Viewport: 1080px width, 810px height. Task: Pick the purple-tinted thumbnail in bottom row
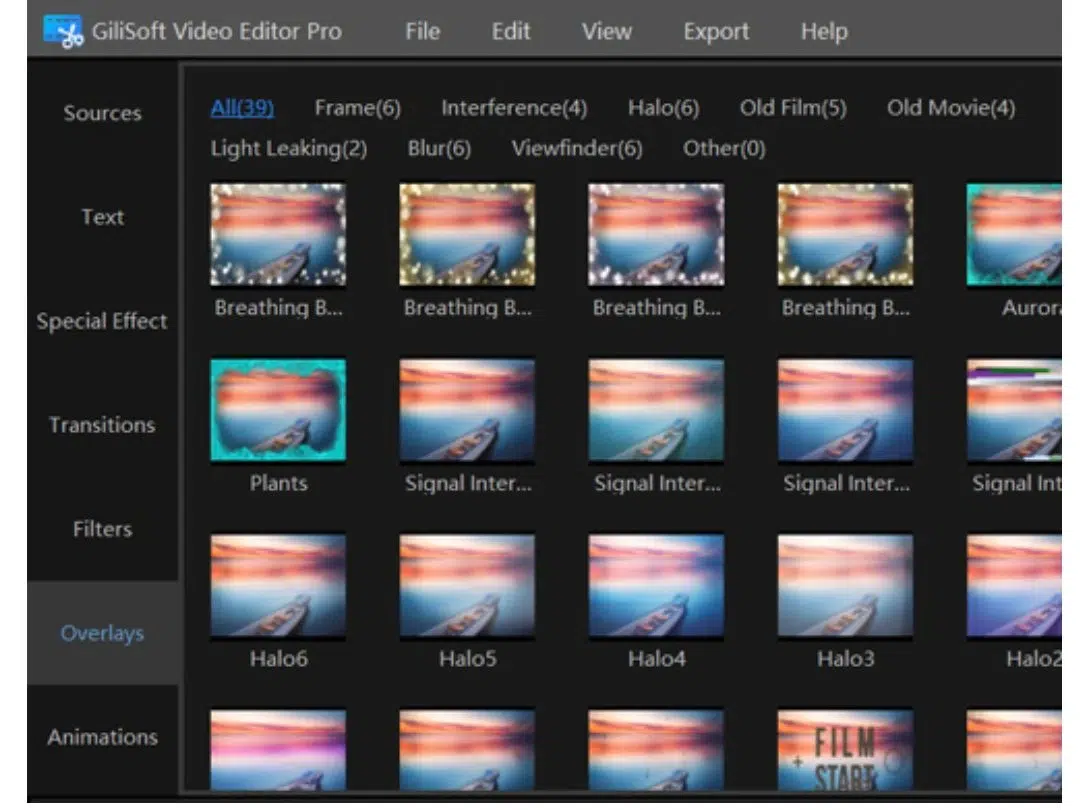[278, 750]
